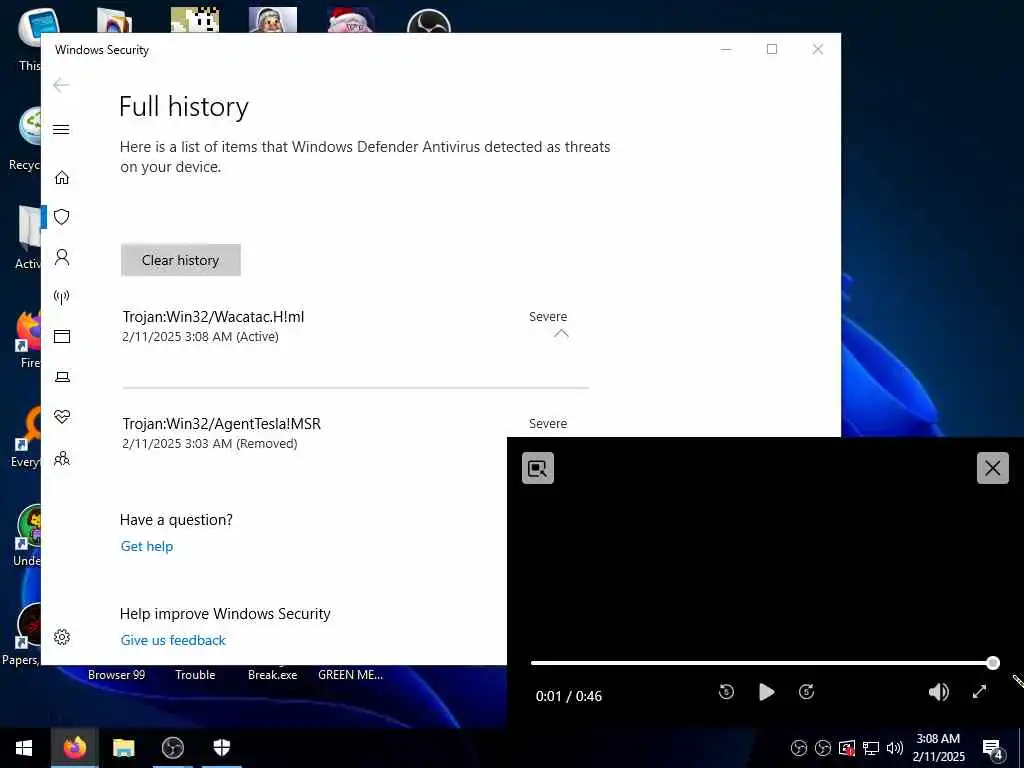1024x768 pixels.
Task: Open Virus & threat protection shield icon
Action: tap(61, 217)
